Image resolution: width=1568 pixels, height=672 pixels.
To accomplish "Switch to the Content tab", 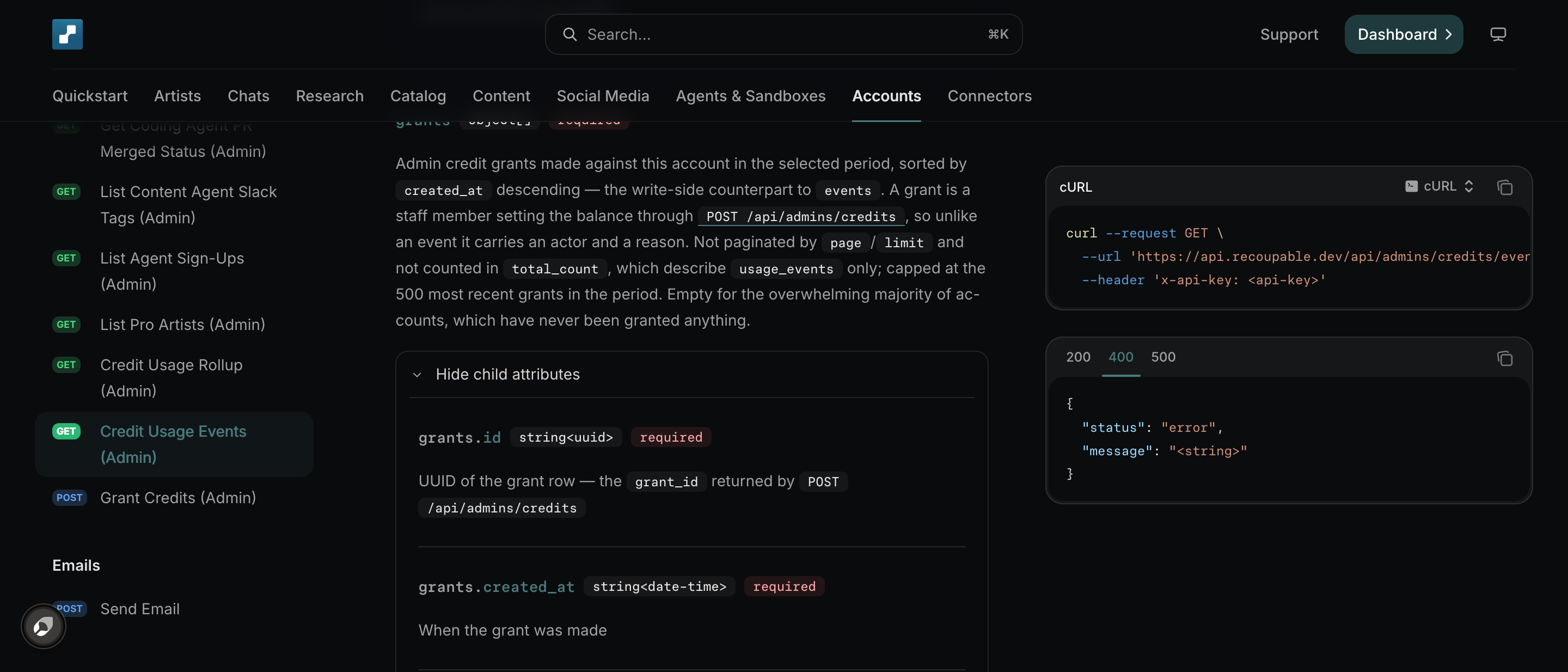I will point(501,95).
